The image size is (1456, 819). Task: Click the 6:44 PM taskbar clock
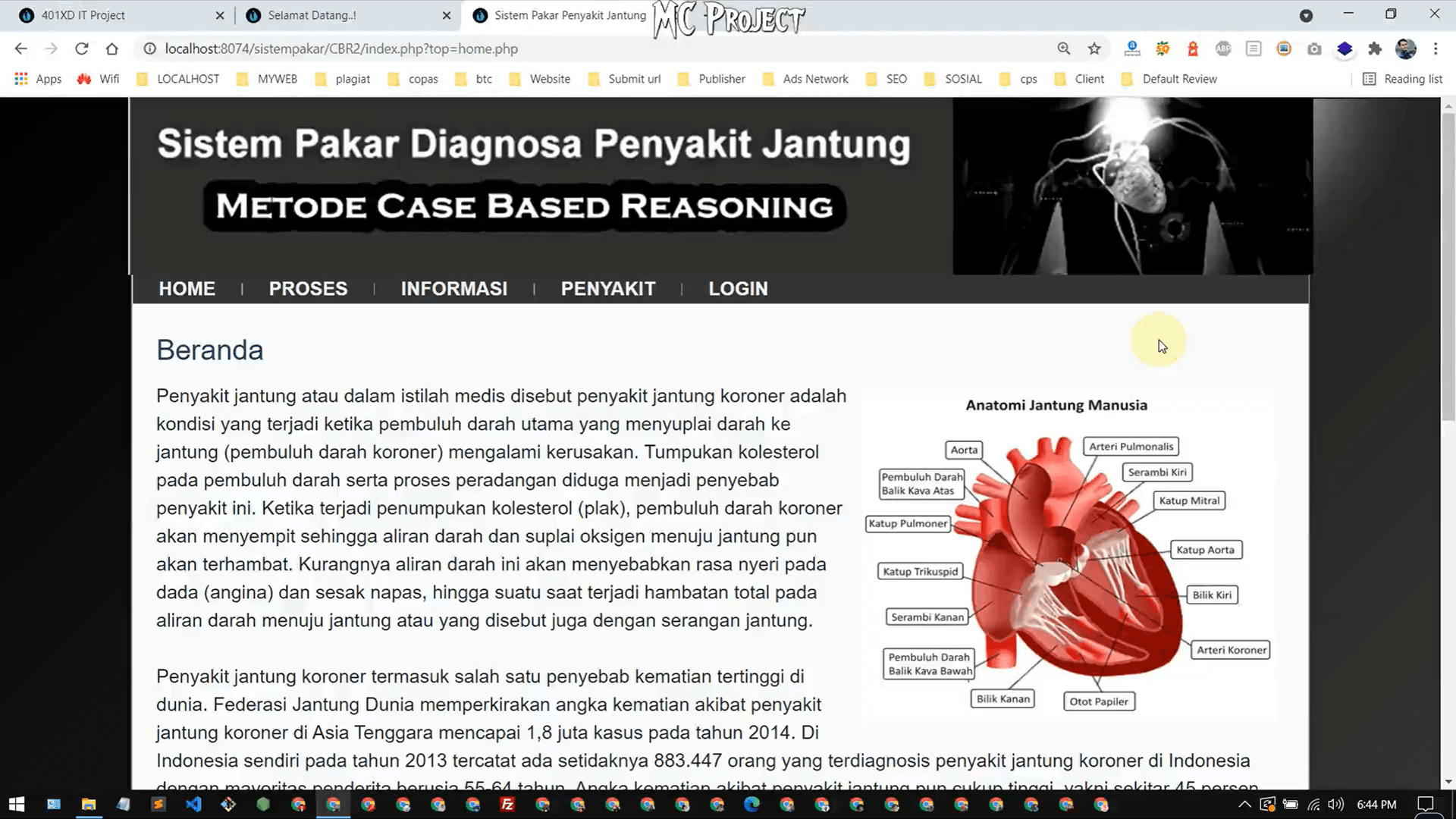1376,804
